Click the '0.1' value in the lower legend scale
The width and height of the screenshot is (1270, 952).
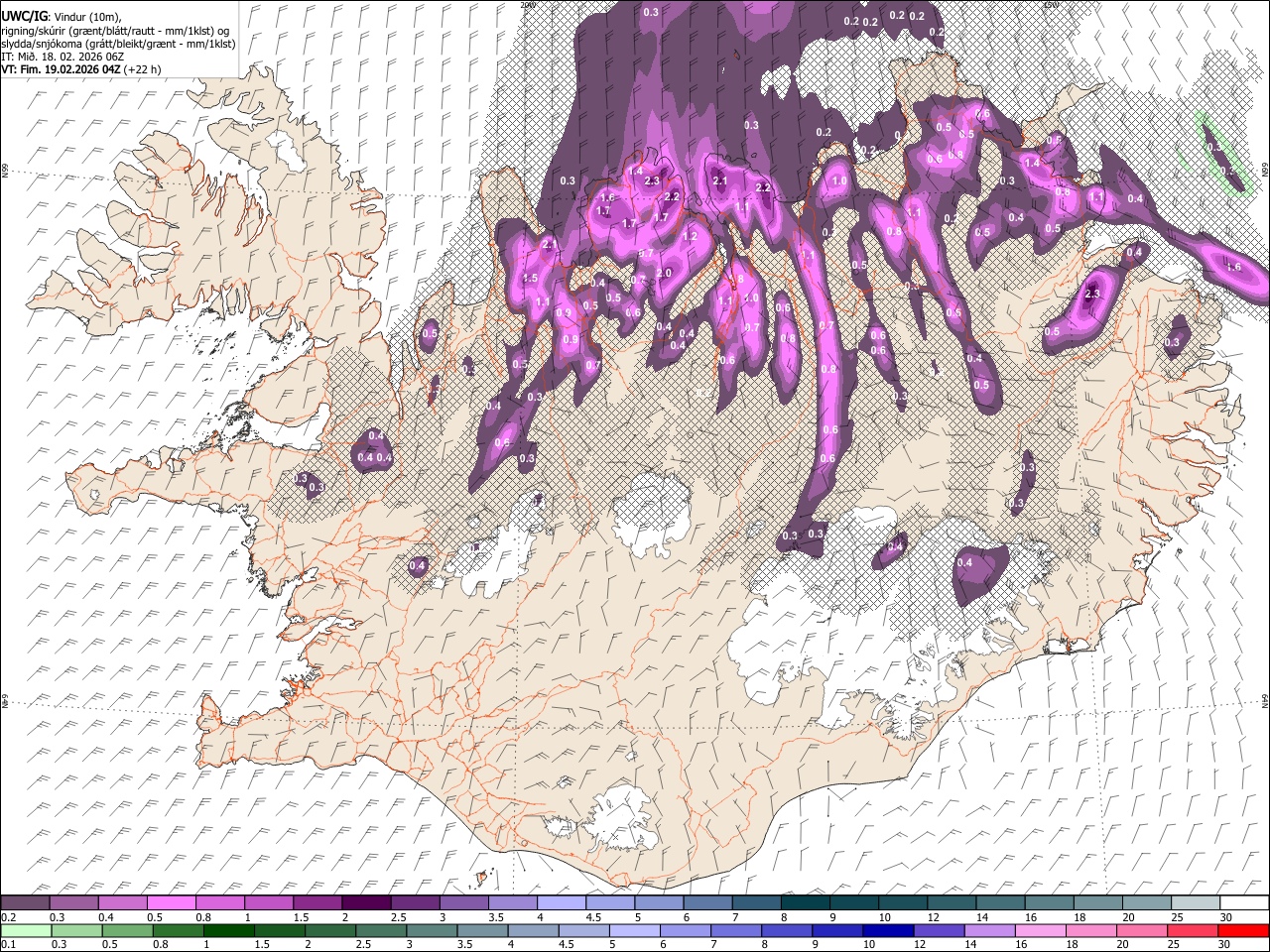pyautogui.click(x=8, y=944)
